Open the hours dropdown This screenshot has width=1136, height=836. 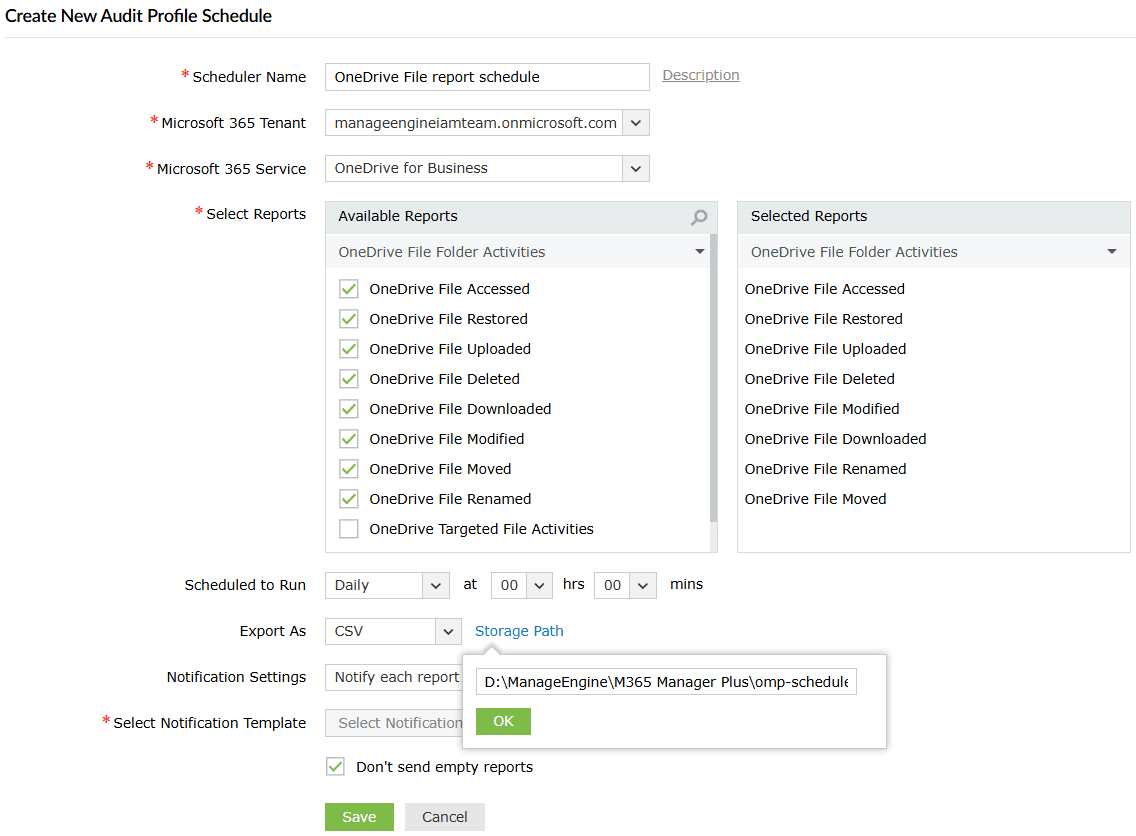pos(538,585)
